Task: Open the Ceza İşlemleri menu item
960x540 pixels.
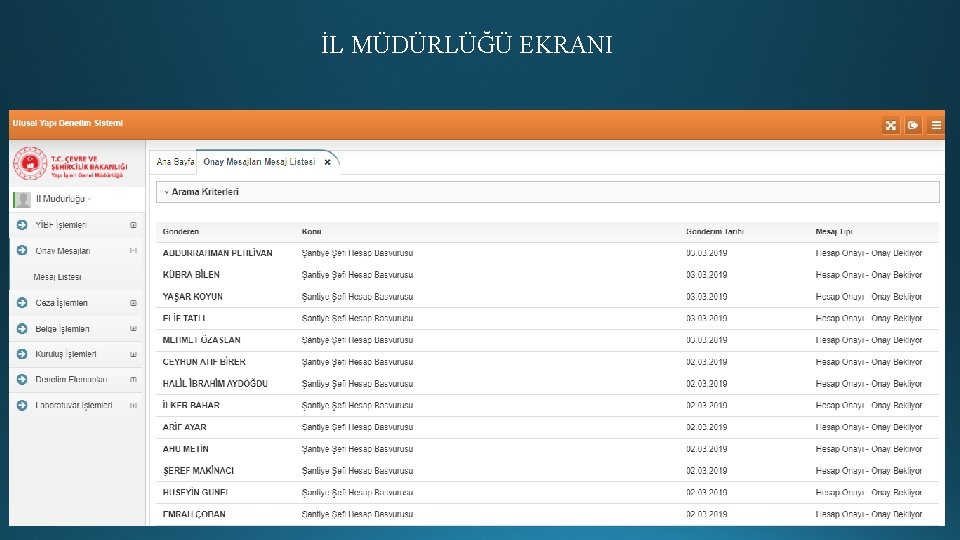Action: pyautogui.click(x=61, y=303)
